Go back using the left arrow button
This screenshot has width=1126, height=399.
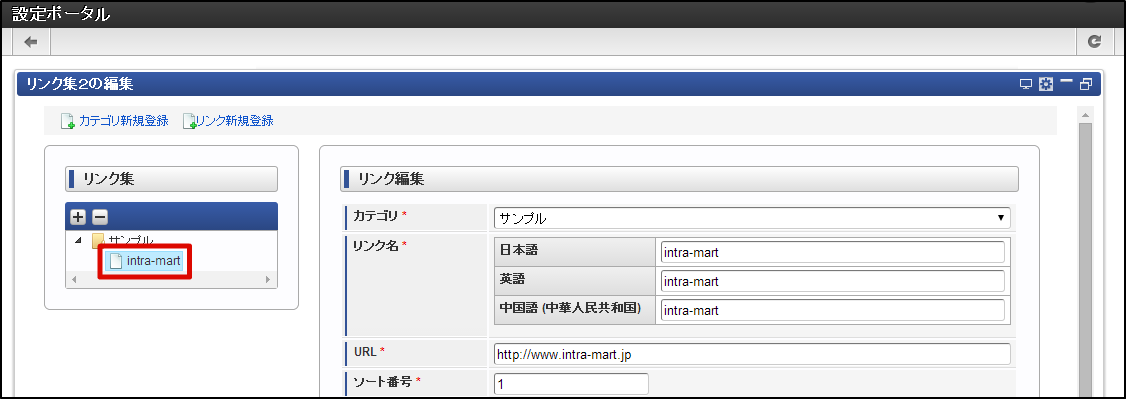tap(30, 42)
